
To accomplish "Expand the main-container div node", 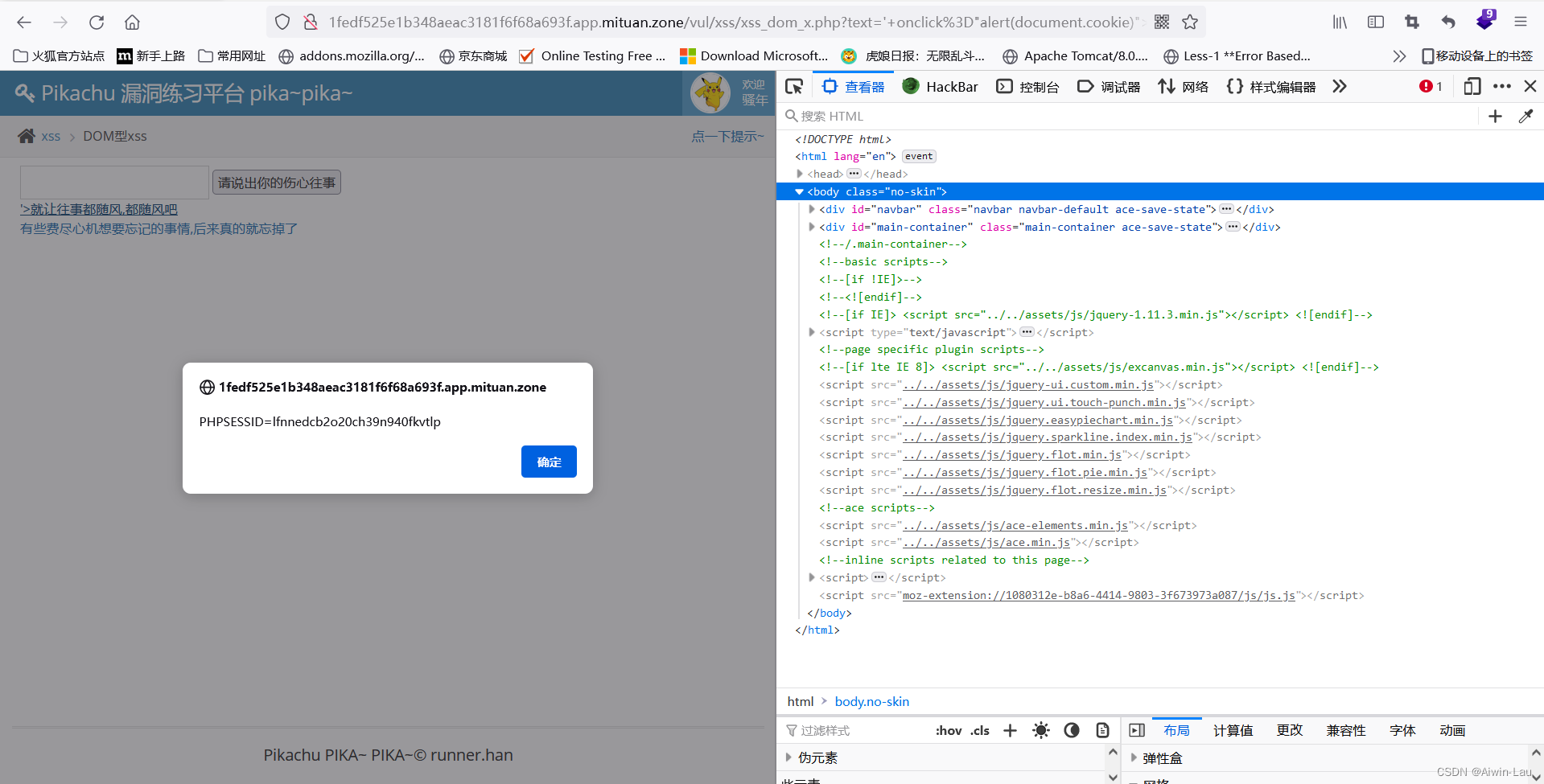I will tap(812, 227).
